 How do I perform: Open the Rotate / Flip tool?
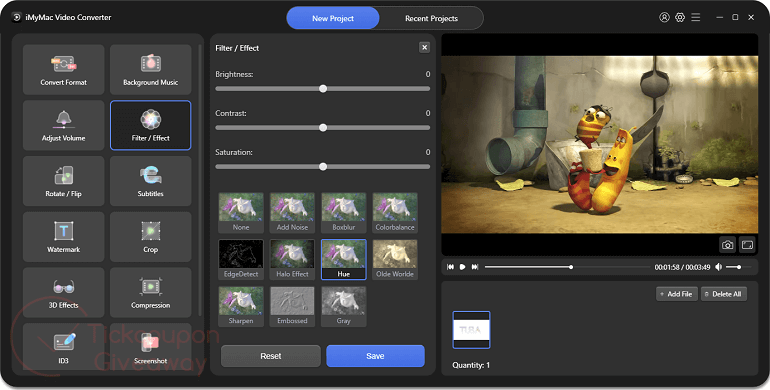(x=63, y=181)
